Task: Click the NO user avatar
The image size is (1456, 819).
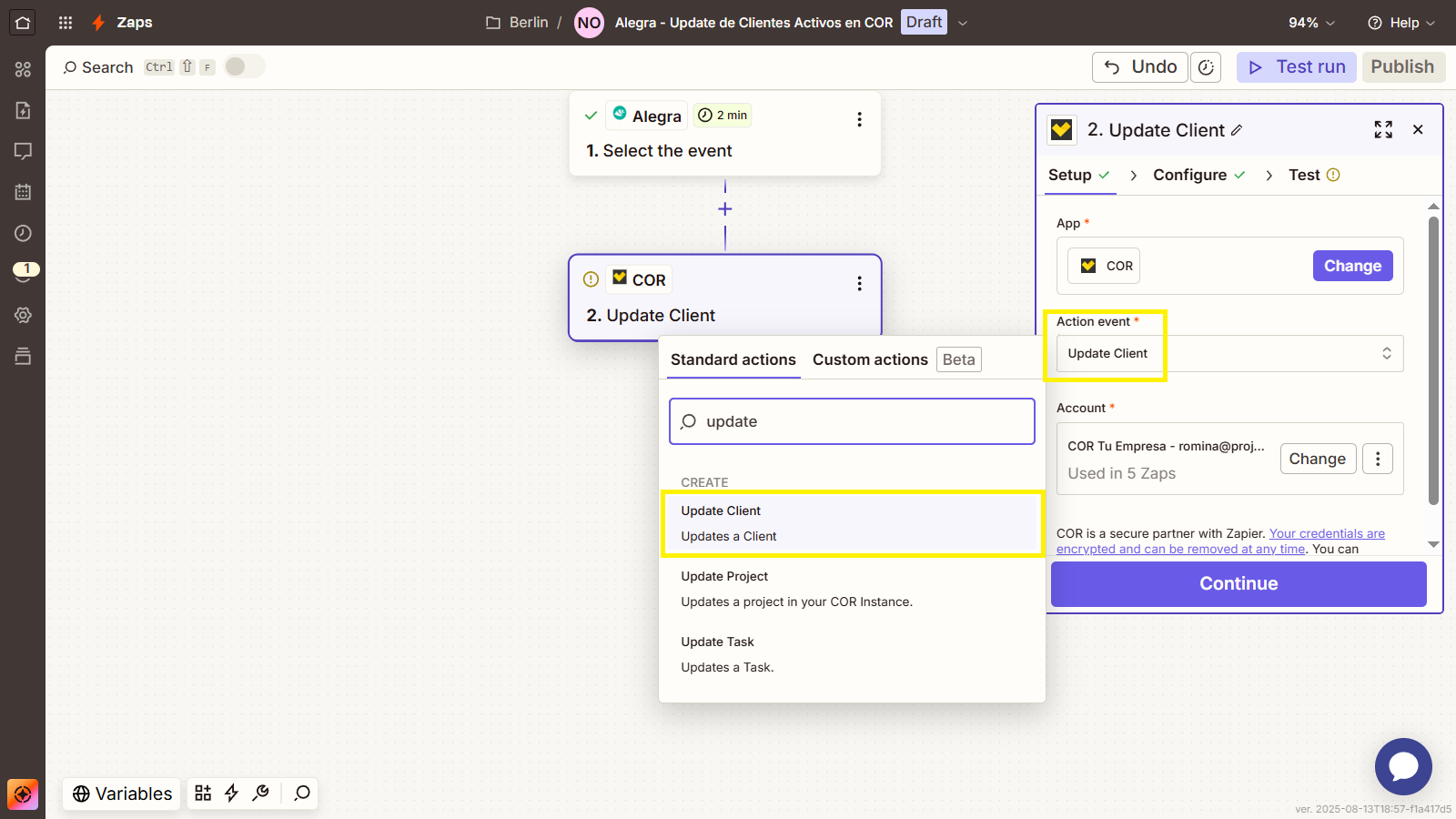Action: click(589, 23)
